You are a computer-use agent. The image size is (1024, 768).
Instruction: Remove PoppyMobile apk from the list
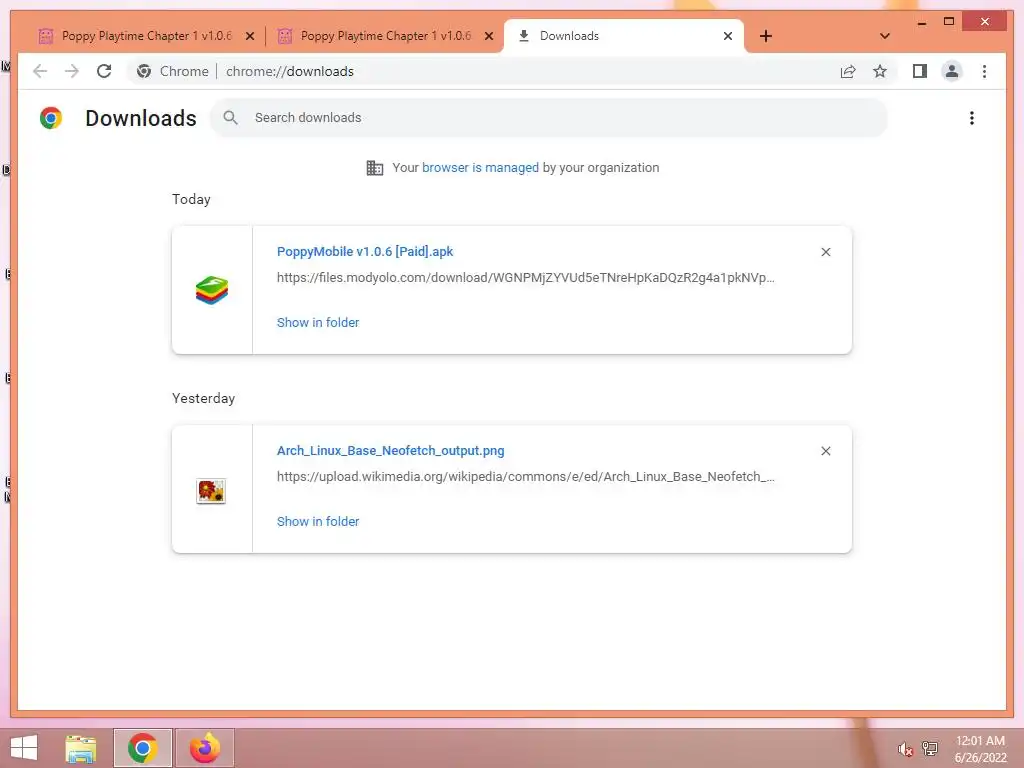click(x=825, y=252)
